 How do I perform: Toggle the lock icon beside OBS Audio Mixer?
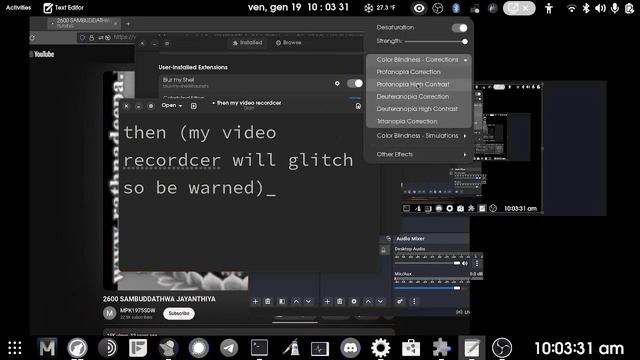pyautogui.click(x=384, y=250)
